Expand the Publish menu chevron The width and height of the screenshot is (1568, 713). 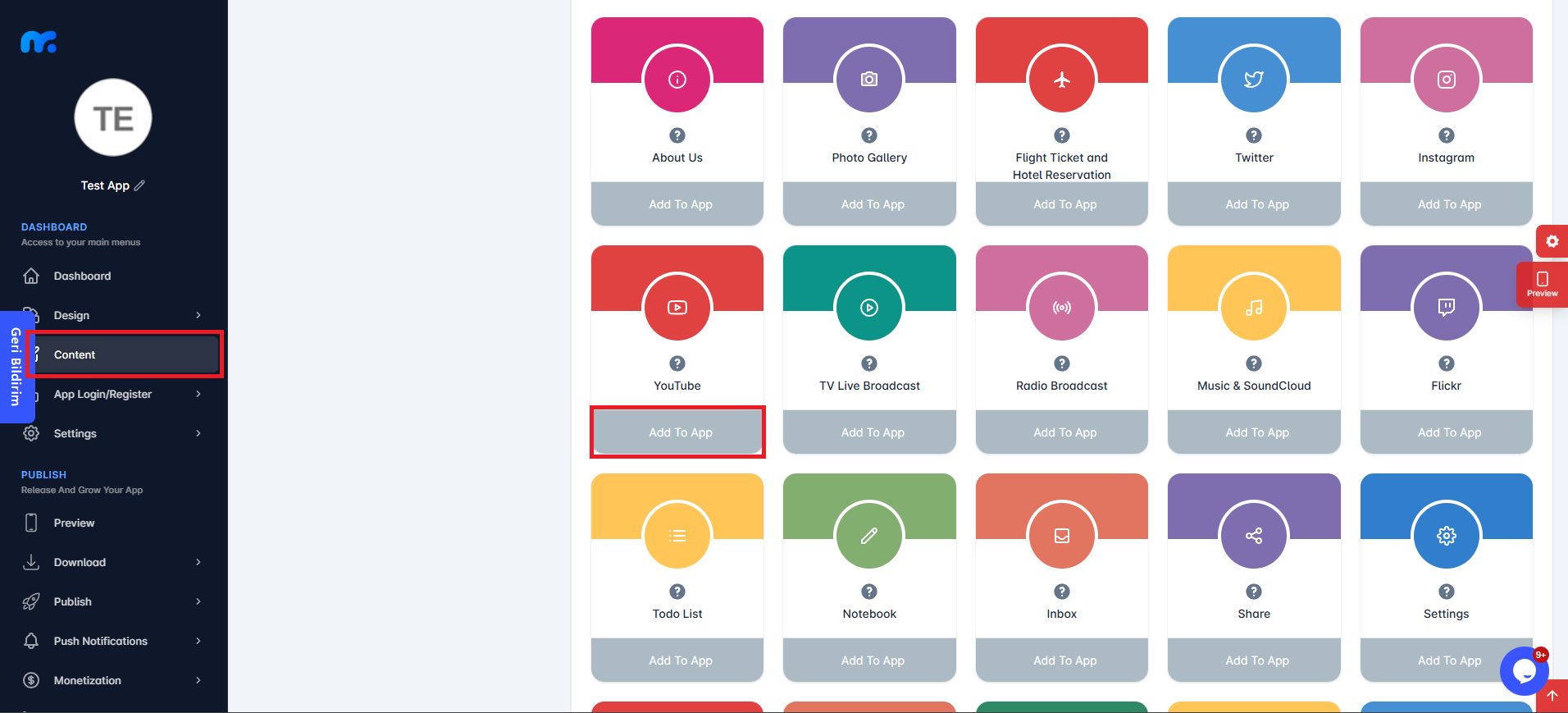click(198, 601)
